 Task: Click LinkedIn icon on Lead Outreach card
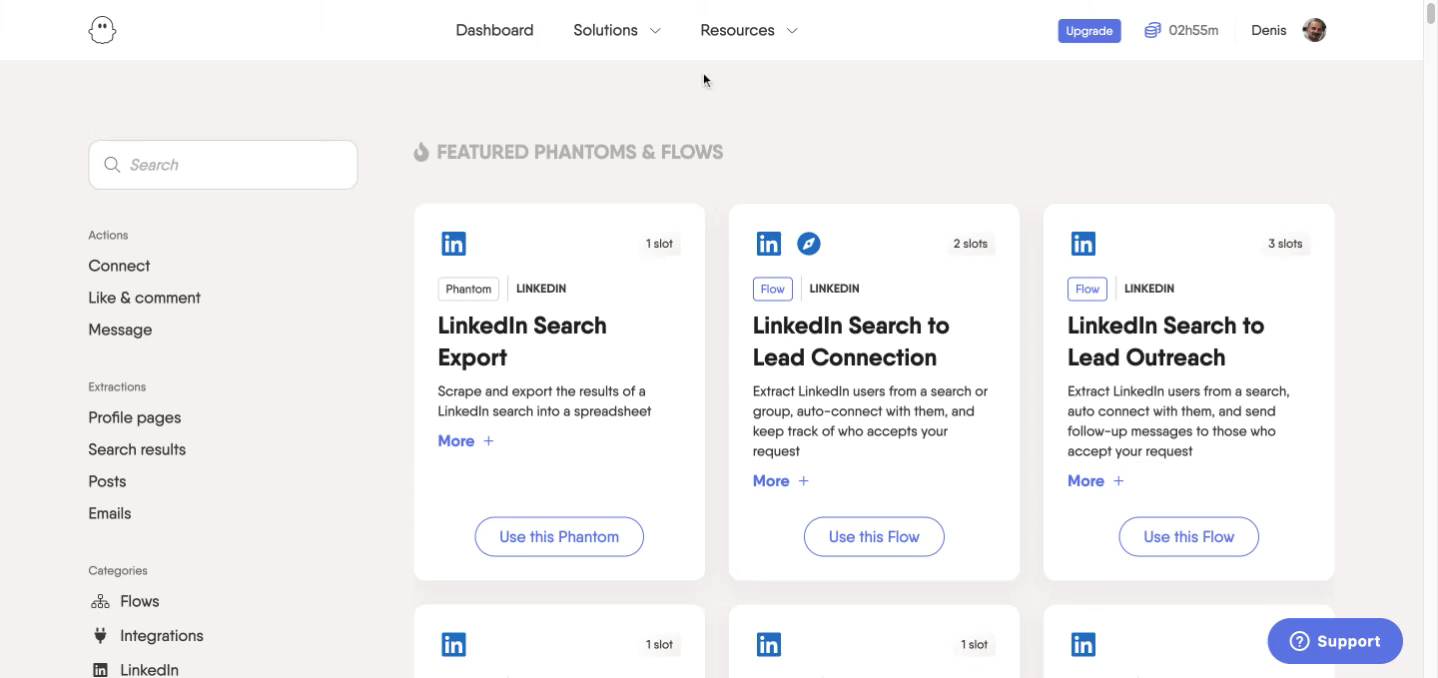point(1083,244)
